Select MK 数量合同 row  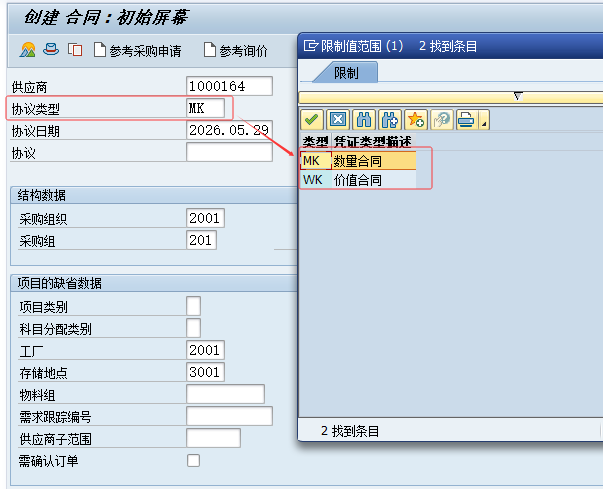pos(358,161)
